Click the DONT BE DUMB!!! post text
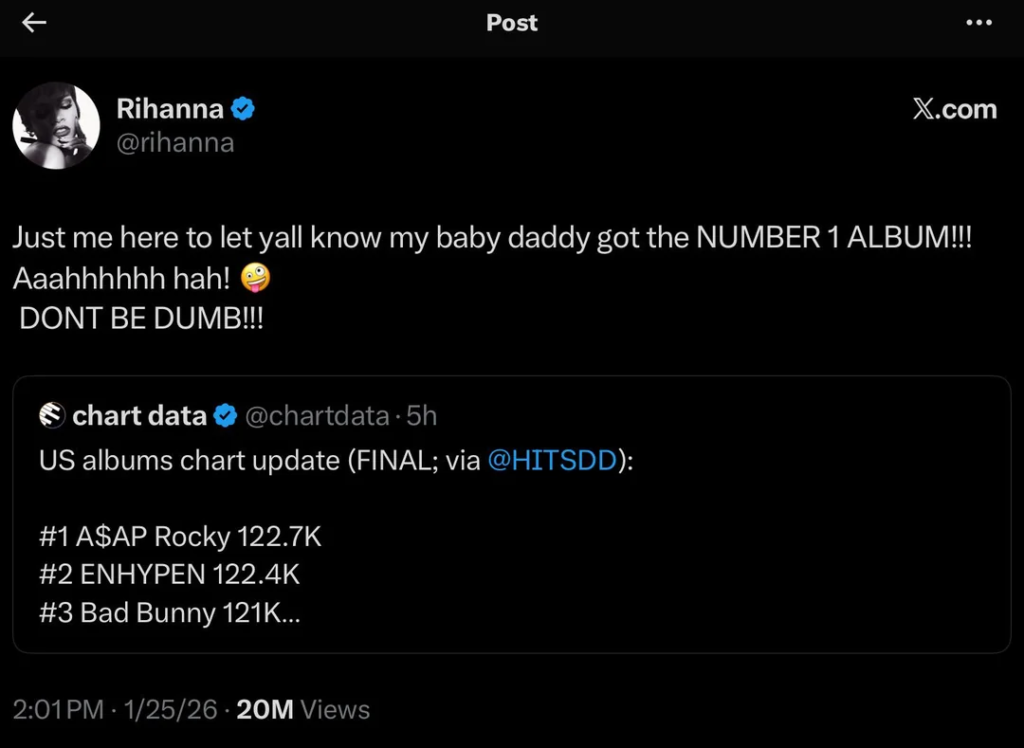 click(142, 319)
